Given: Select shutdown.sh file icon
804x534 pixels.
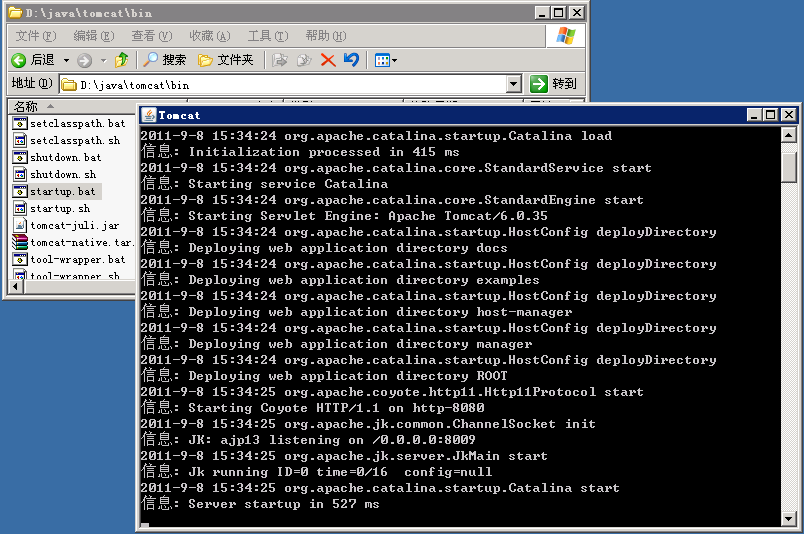Looking at the screenshot, I should (19, 174).
